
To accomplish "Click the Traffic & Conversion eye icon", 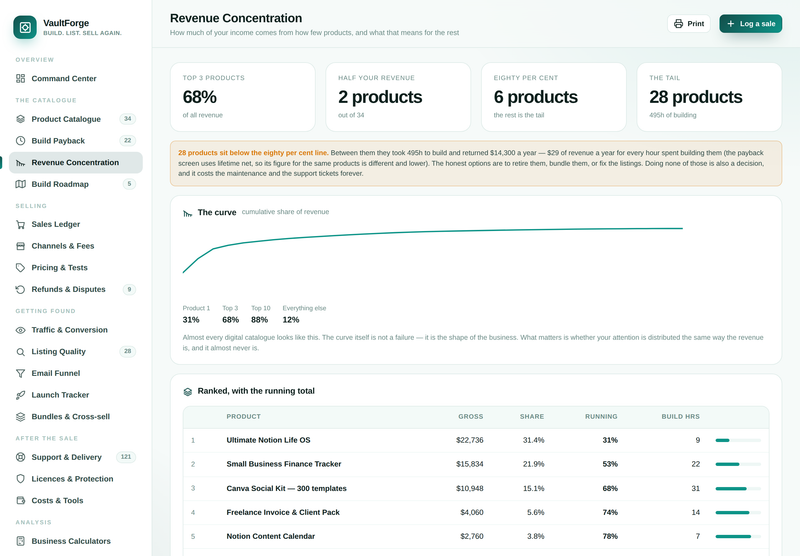I will (20, 330).
